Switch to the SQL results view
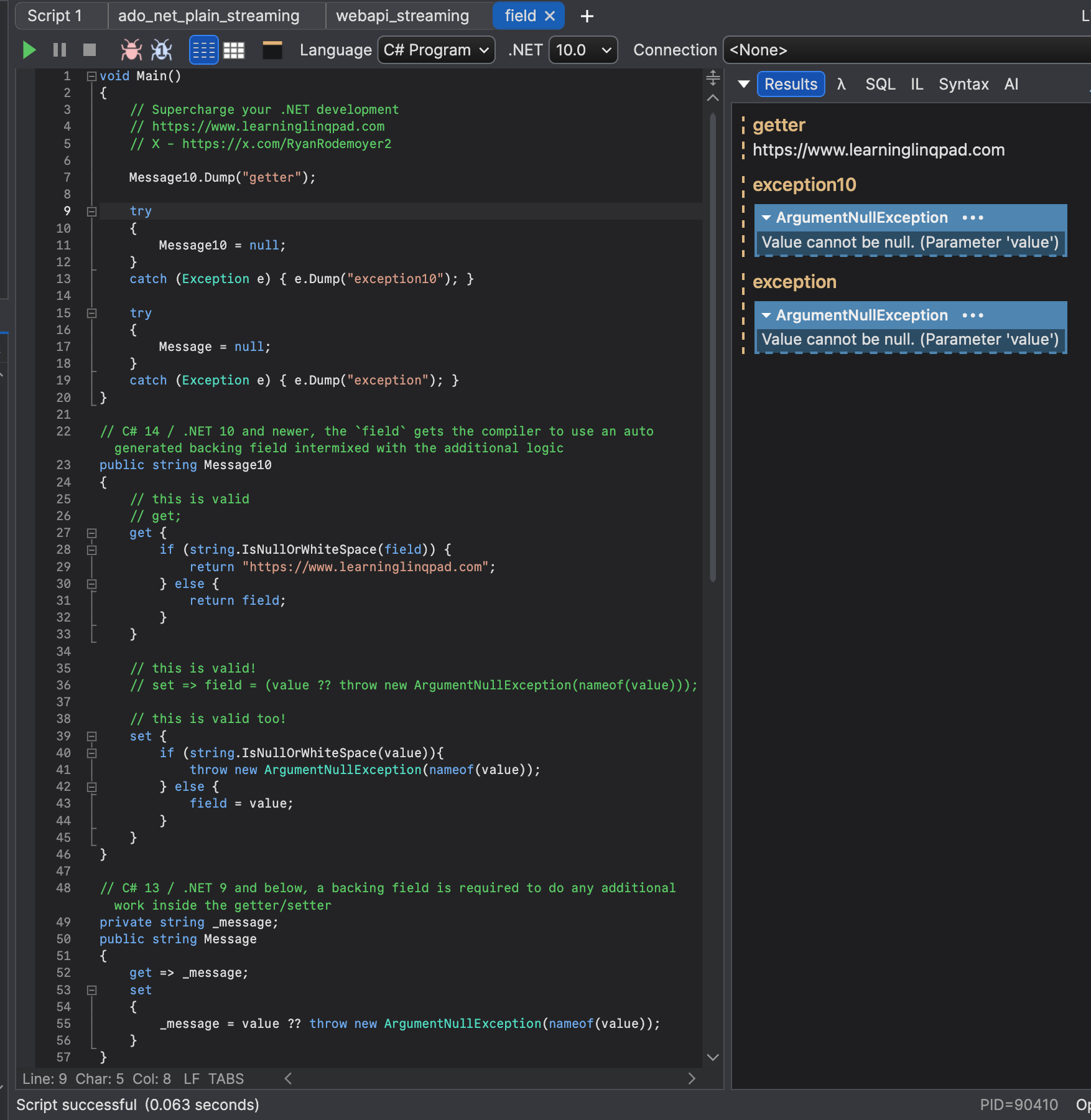 pyautogui.click(x=880, y=83)
